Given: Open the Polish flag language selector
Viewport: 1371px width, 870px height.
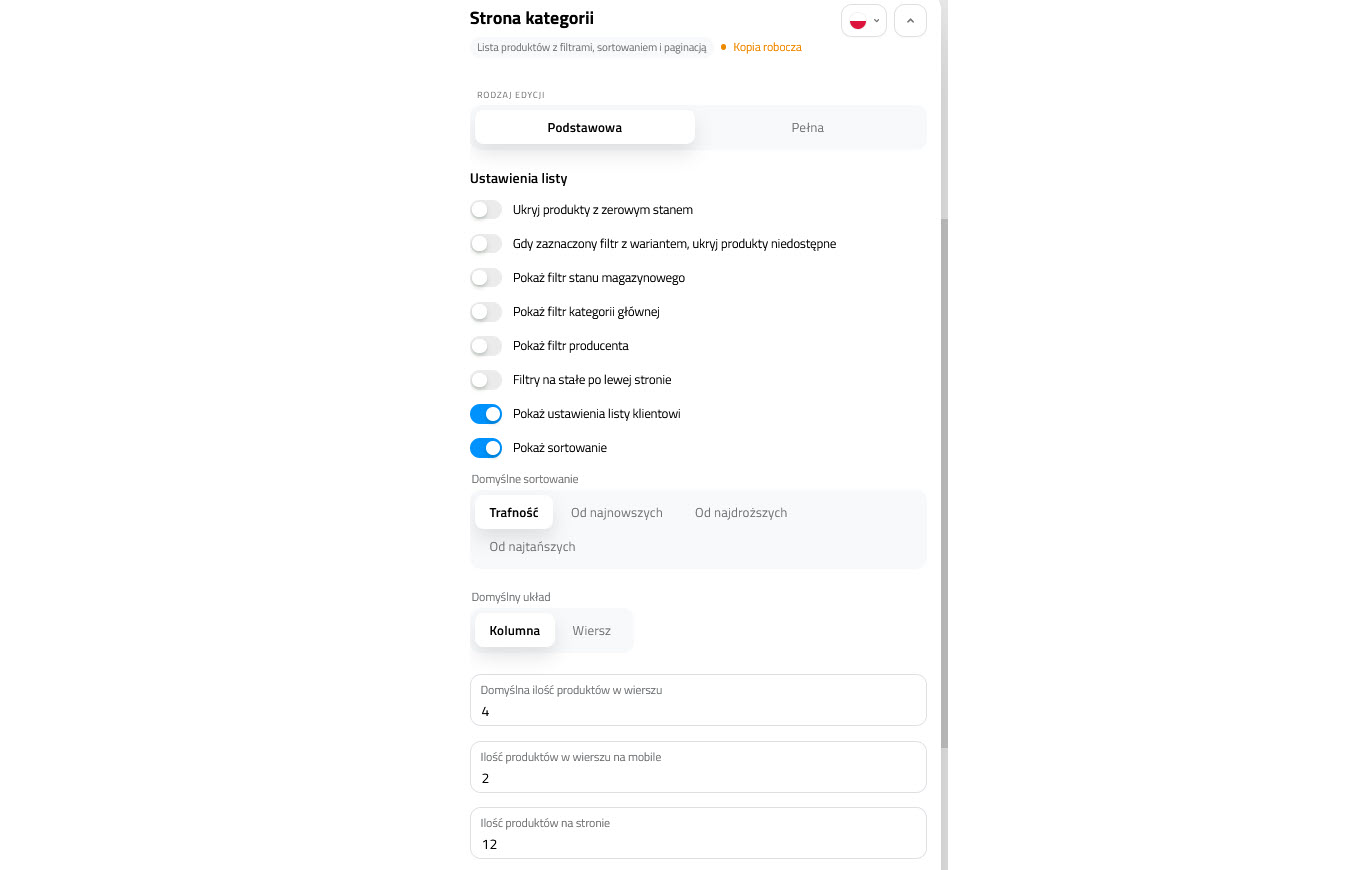Looking at the screenshot, I should (x=857, y=20).
